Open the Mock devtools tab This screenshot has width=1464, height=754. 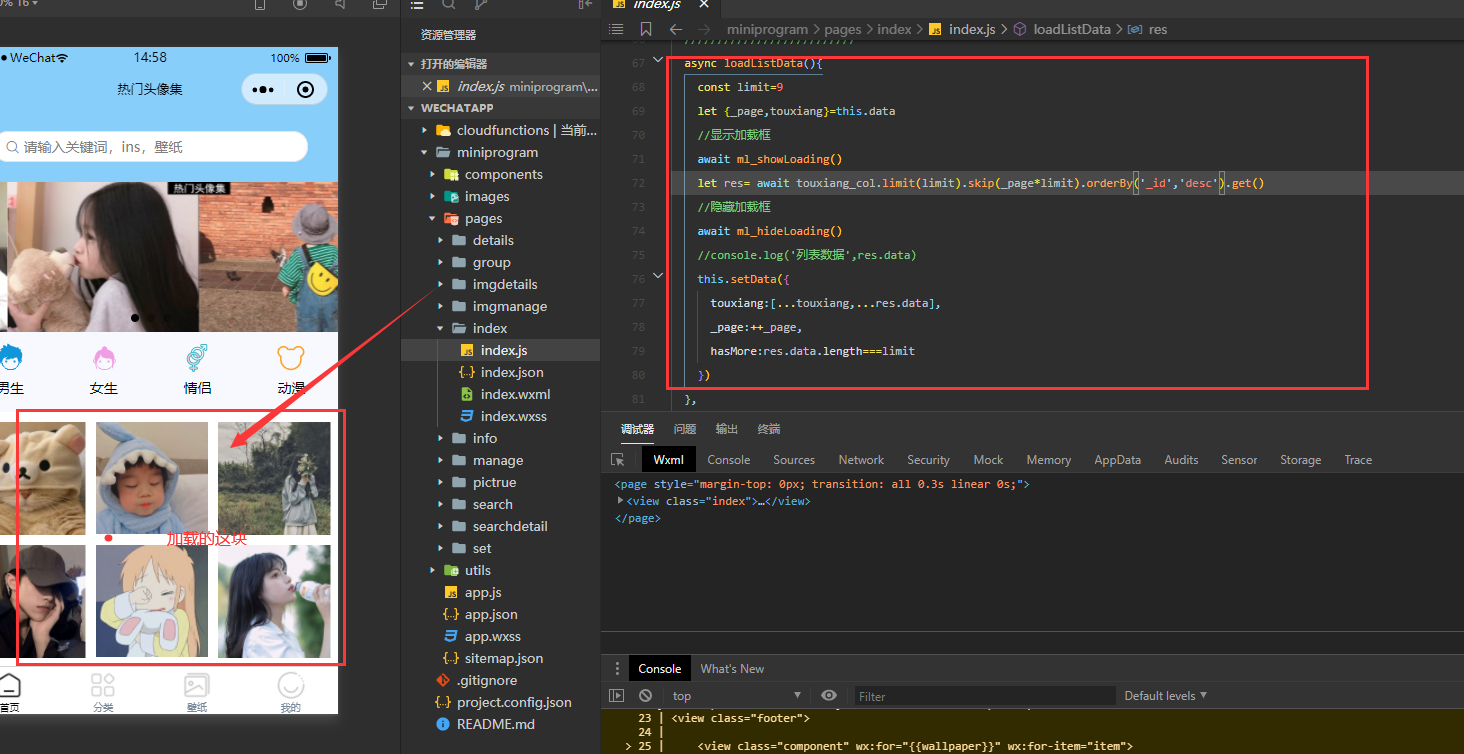[988, 460]
